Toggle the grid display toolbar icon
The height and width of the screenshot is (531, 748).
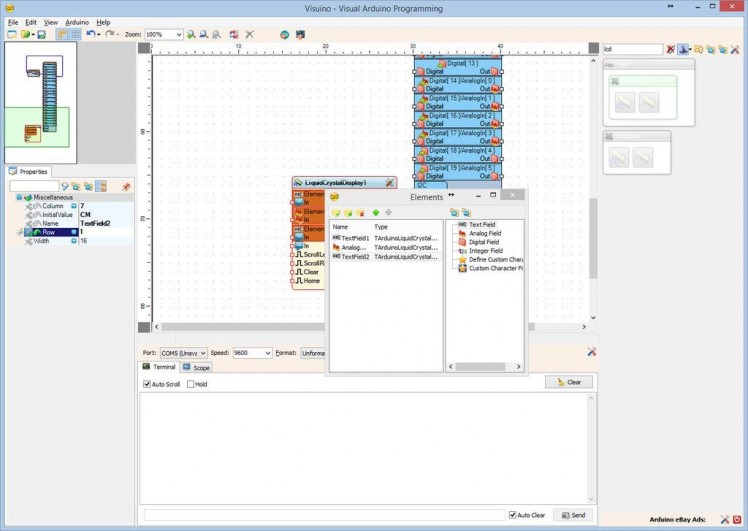tap(75, 34)
